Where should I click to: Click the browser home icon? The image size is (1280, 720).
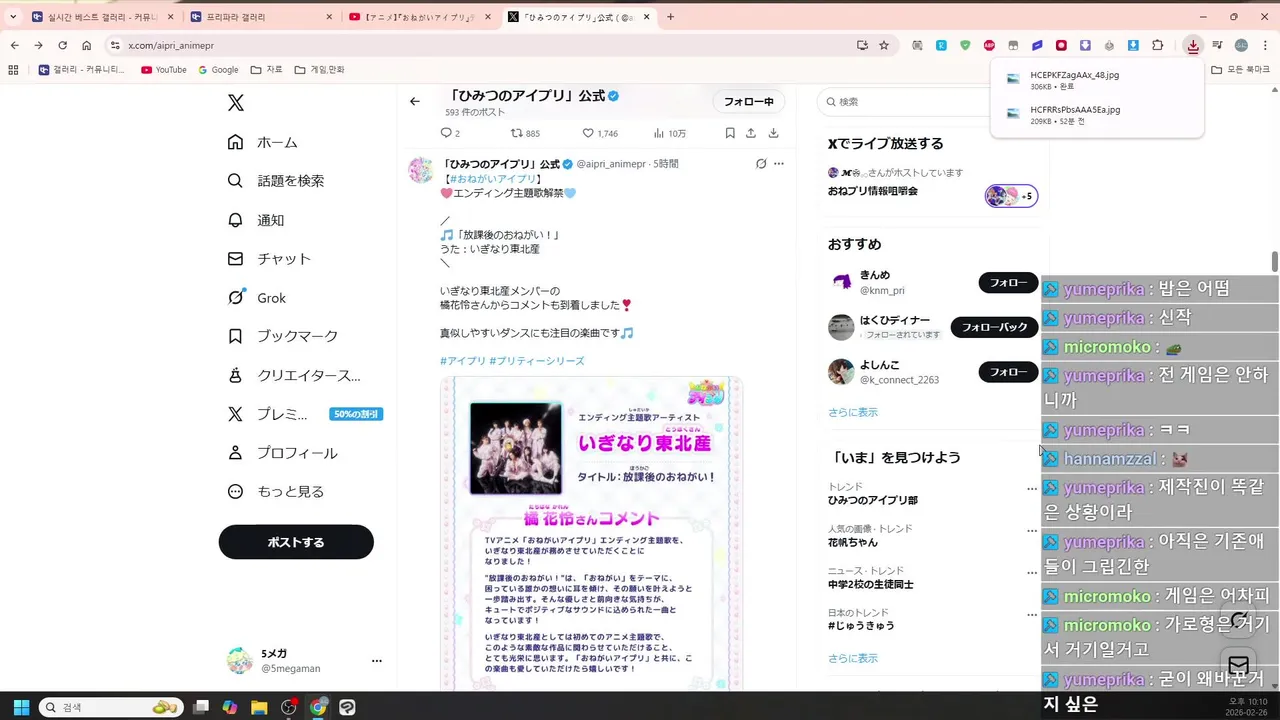click(87, 45)
